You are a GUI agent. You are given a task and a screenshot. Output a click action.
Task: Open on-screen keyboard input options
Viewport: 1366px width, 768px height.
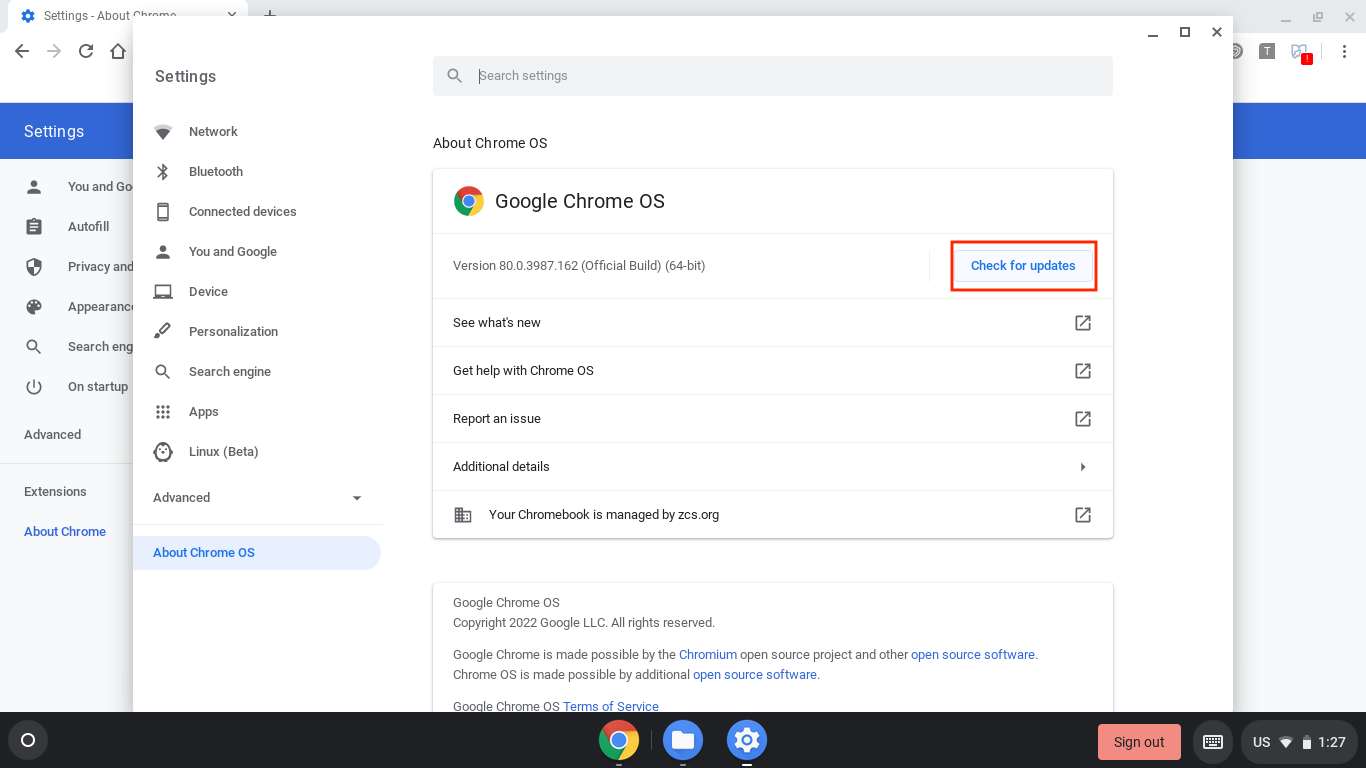(1213, 742)
